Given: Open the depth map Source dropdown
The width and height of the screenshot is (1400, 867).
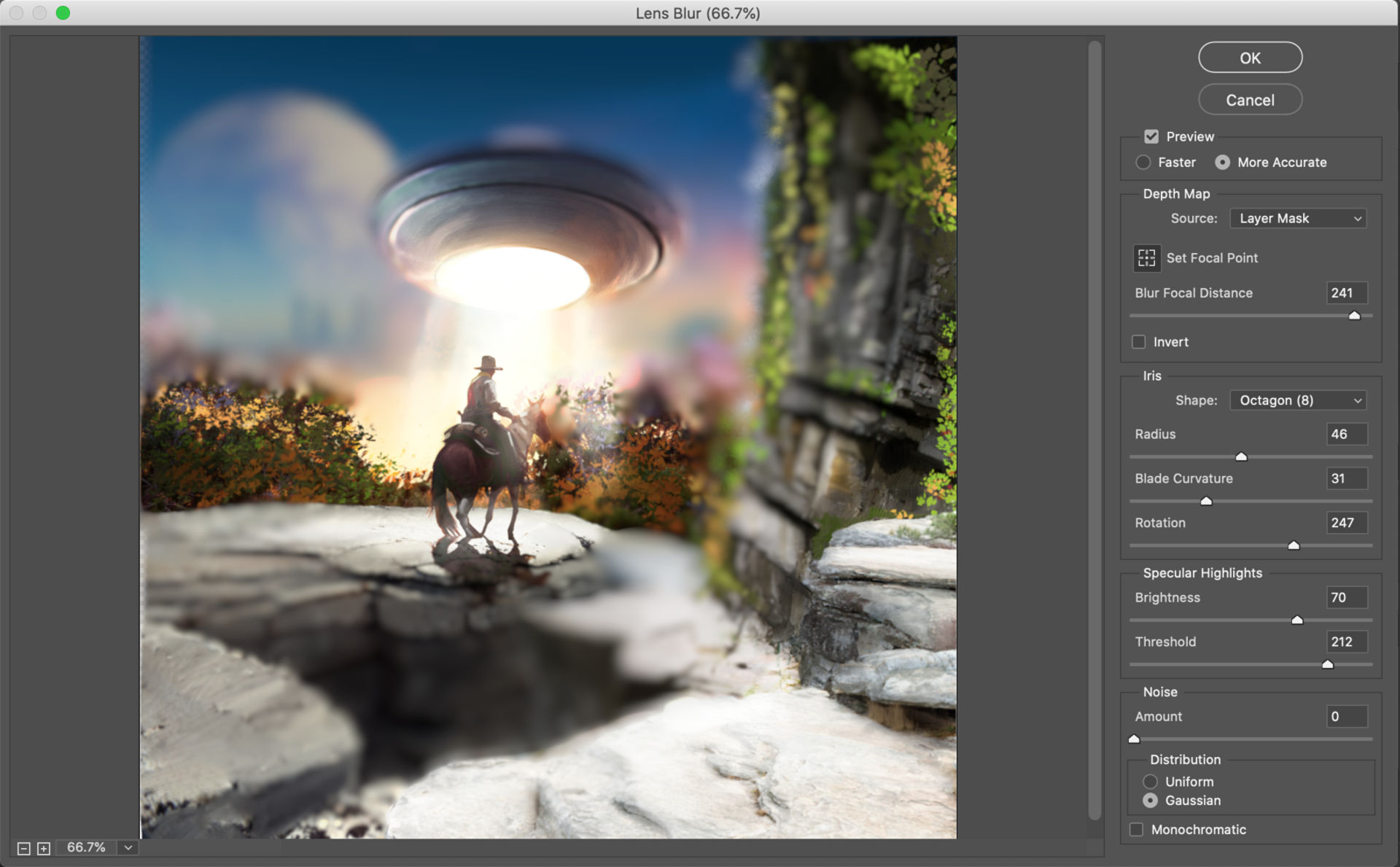Looking at the screenshot, I should pos(1298,218).
